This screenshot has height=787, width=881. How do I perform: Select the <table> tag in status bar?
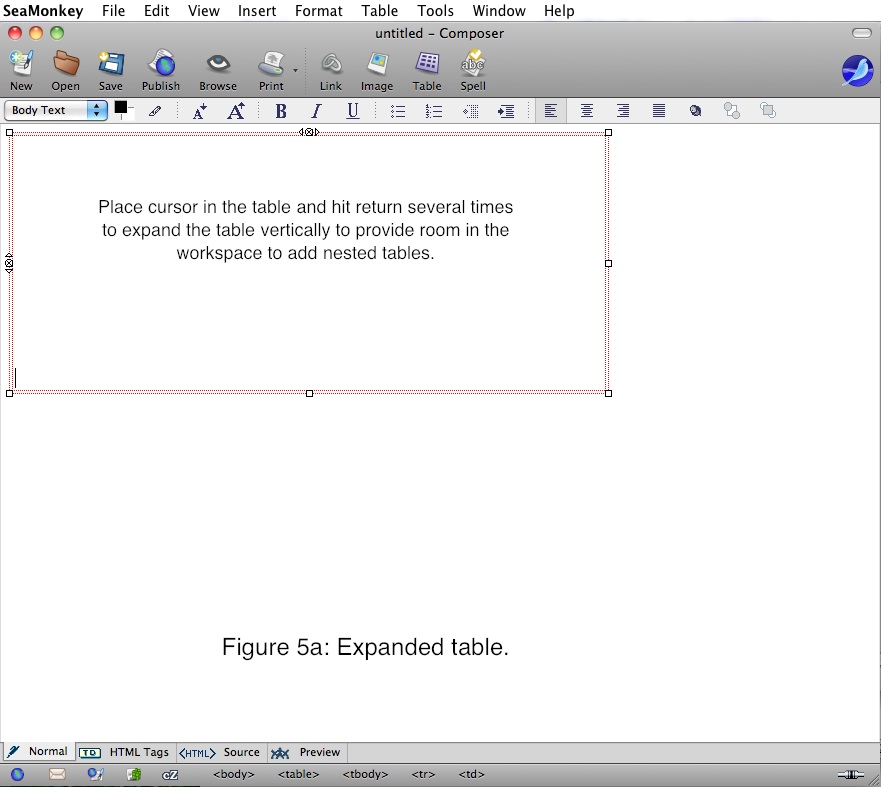[x=298, y=774]
